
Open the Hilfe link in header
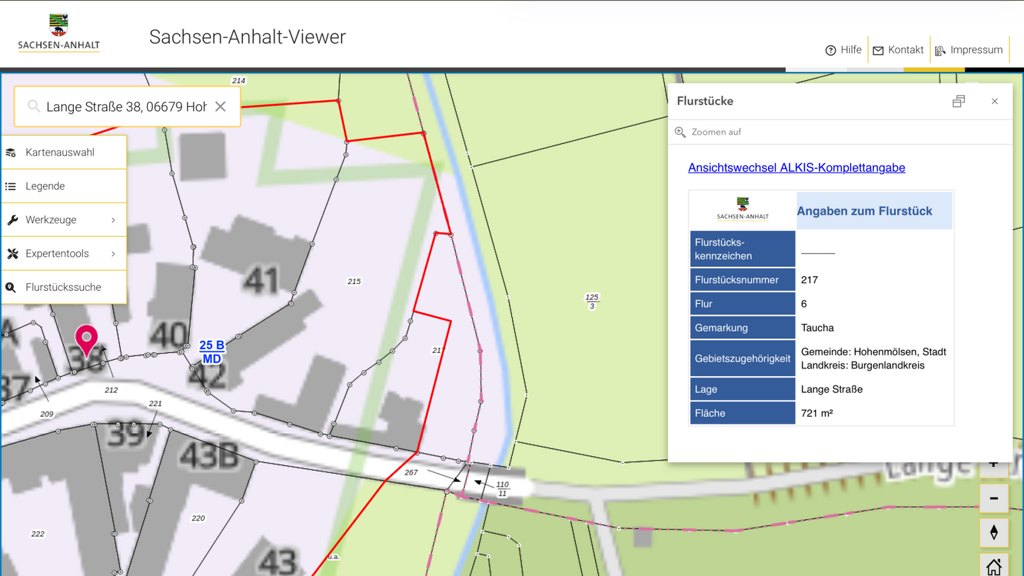pyautogui.click(x=843, y=50)
